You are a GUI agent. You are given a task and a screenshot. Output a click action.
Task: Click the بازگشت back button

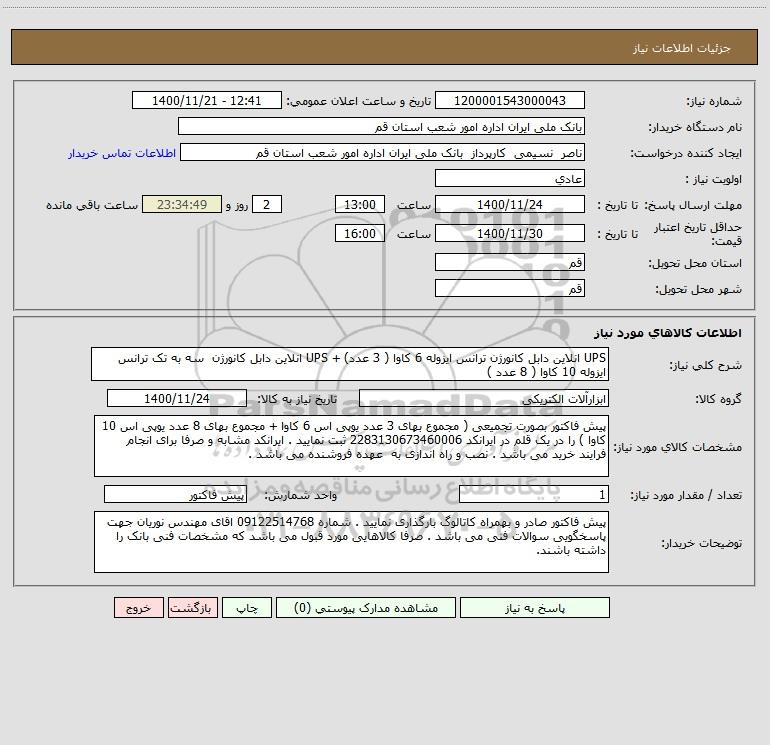tap(192, 608)
